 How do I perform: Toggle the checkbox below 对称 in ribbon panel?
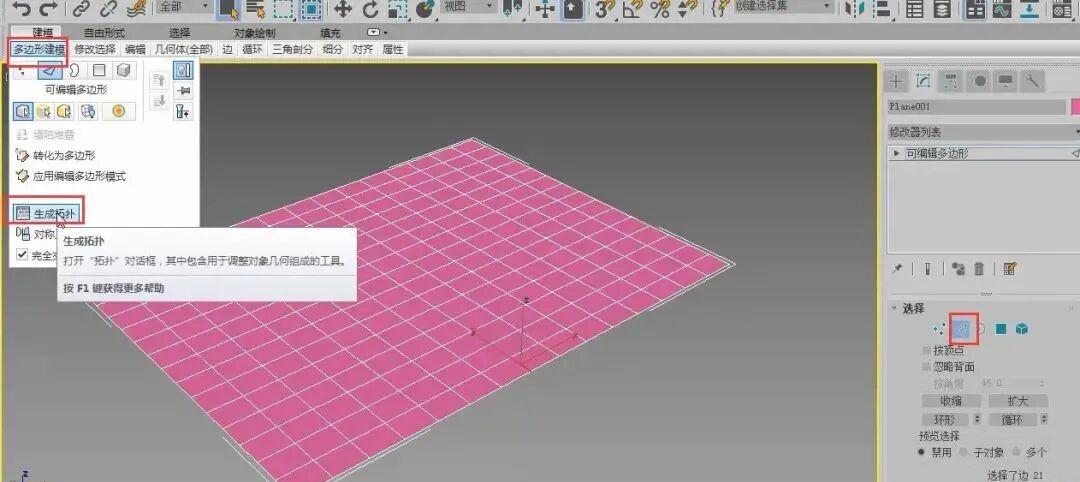pyautogui.click(x=22, y=255)
